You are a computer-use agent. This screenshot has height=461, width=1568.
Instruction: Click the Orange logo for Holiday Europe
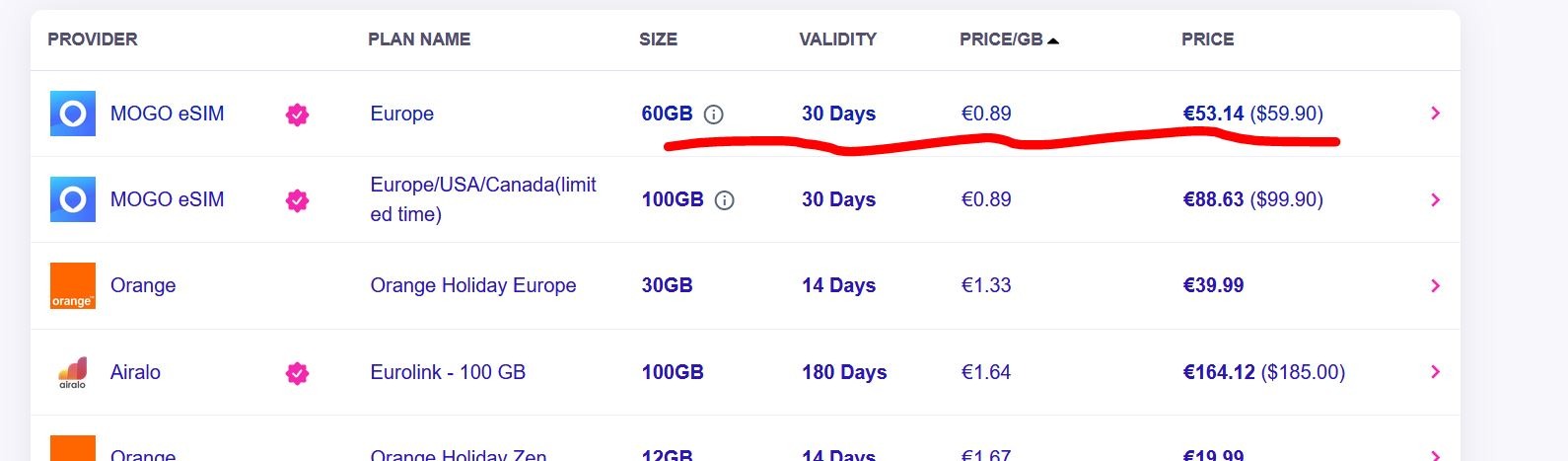tap(73, 285)
